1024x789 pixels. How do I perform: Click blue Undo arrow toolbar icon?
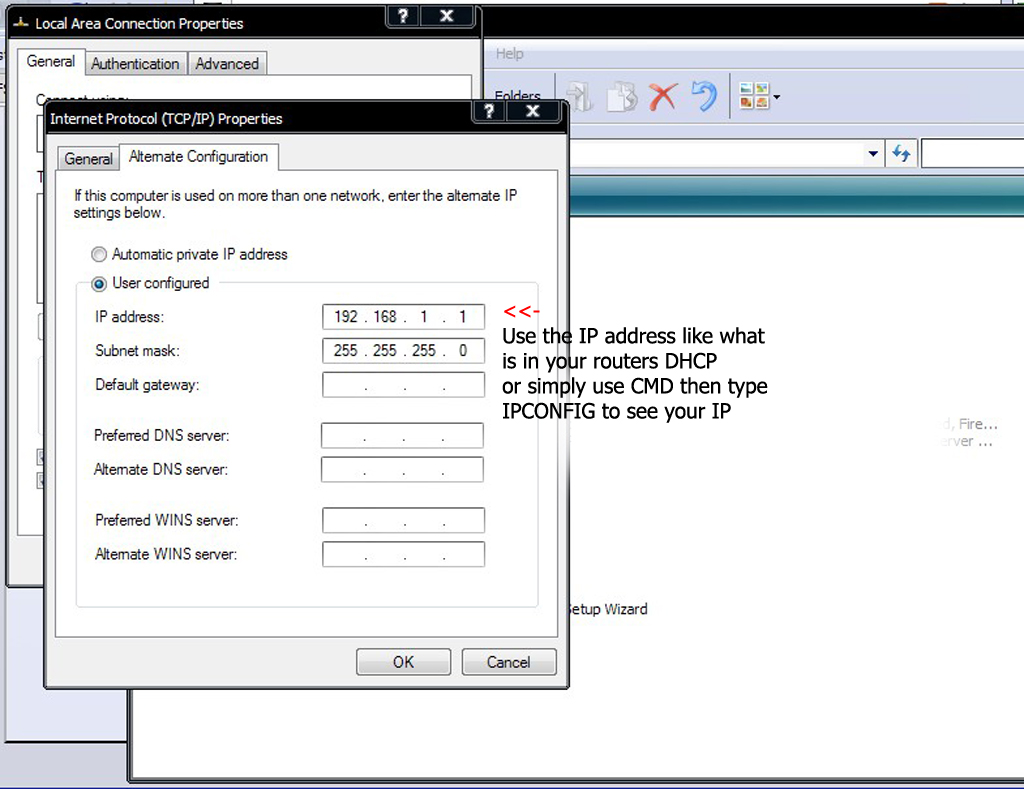click(704, 97)
